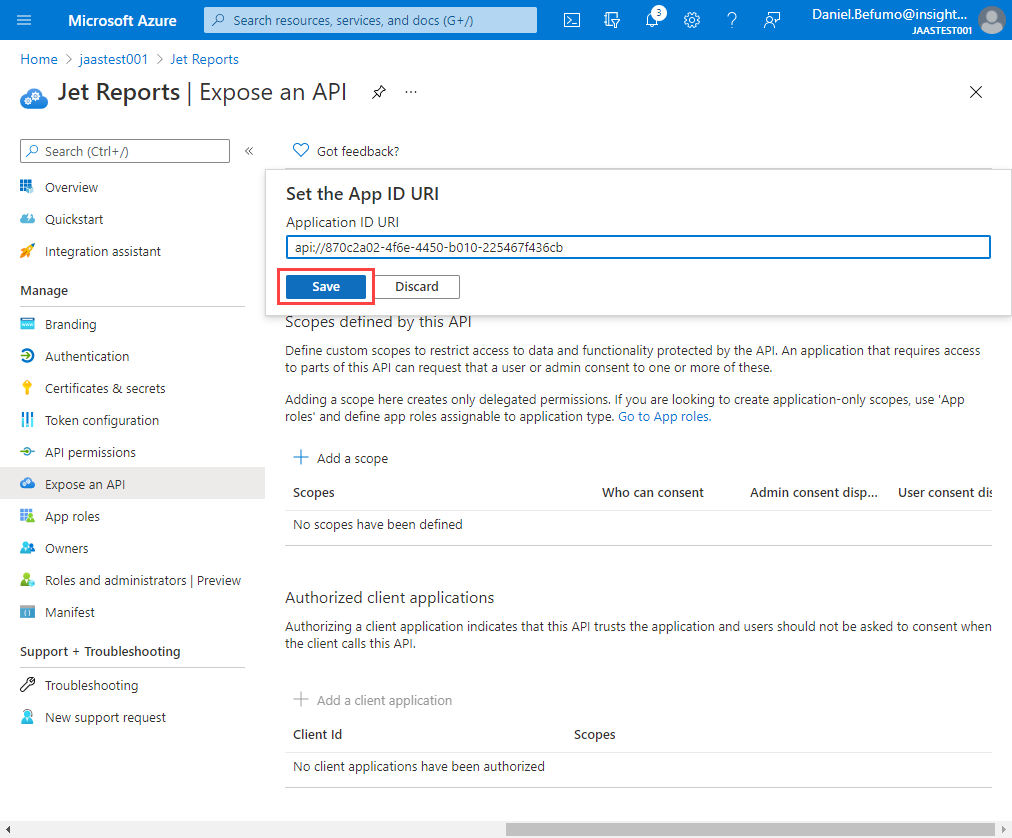
Task: Open the Help question mark
Action: point(732,20)
